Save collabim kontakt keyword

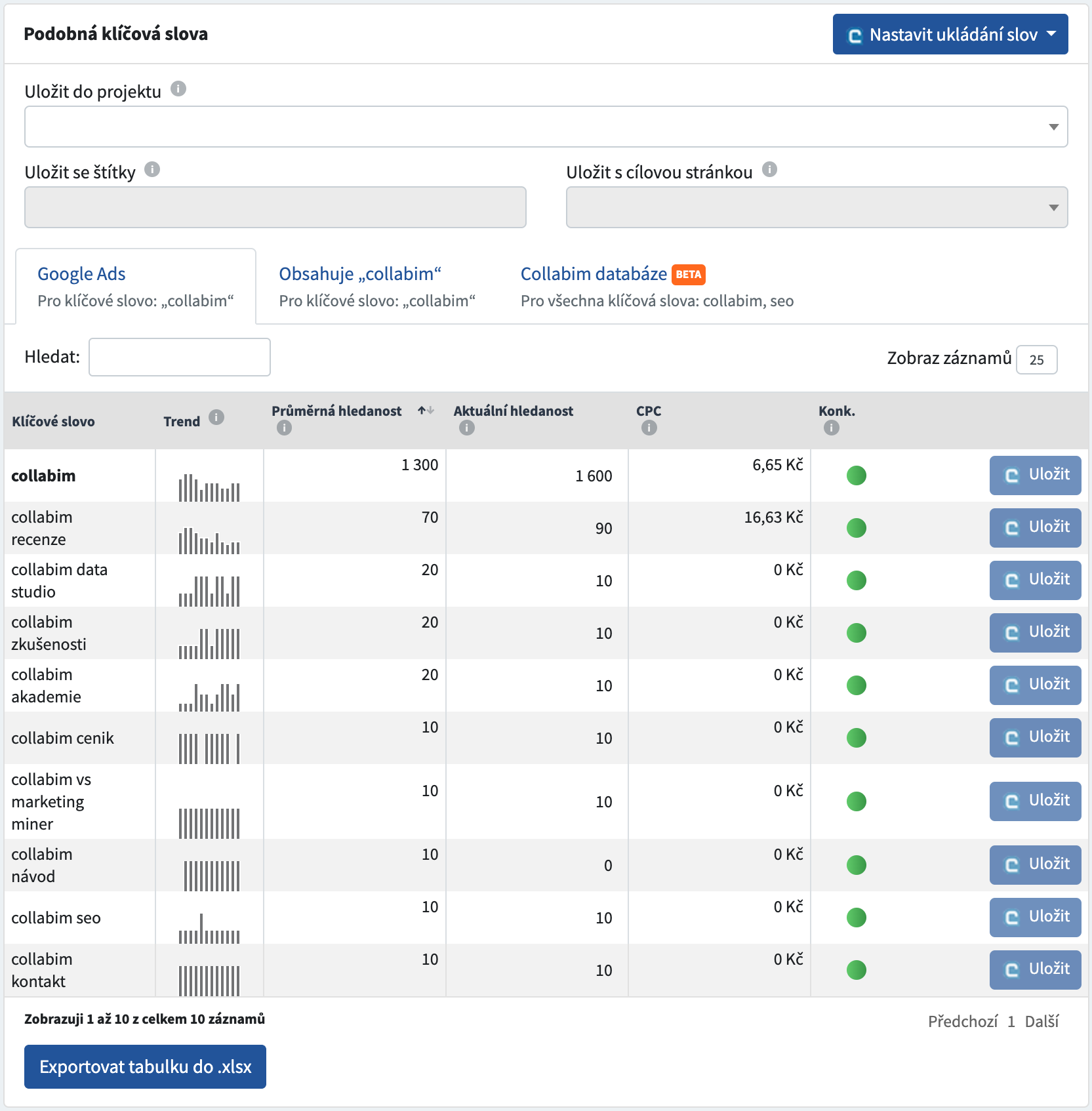tap(1036, 969)
